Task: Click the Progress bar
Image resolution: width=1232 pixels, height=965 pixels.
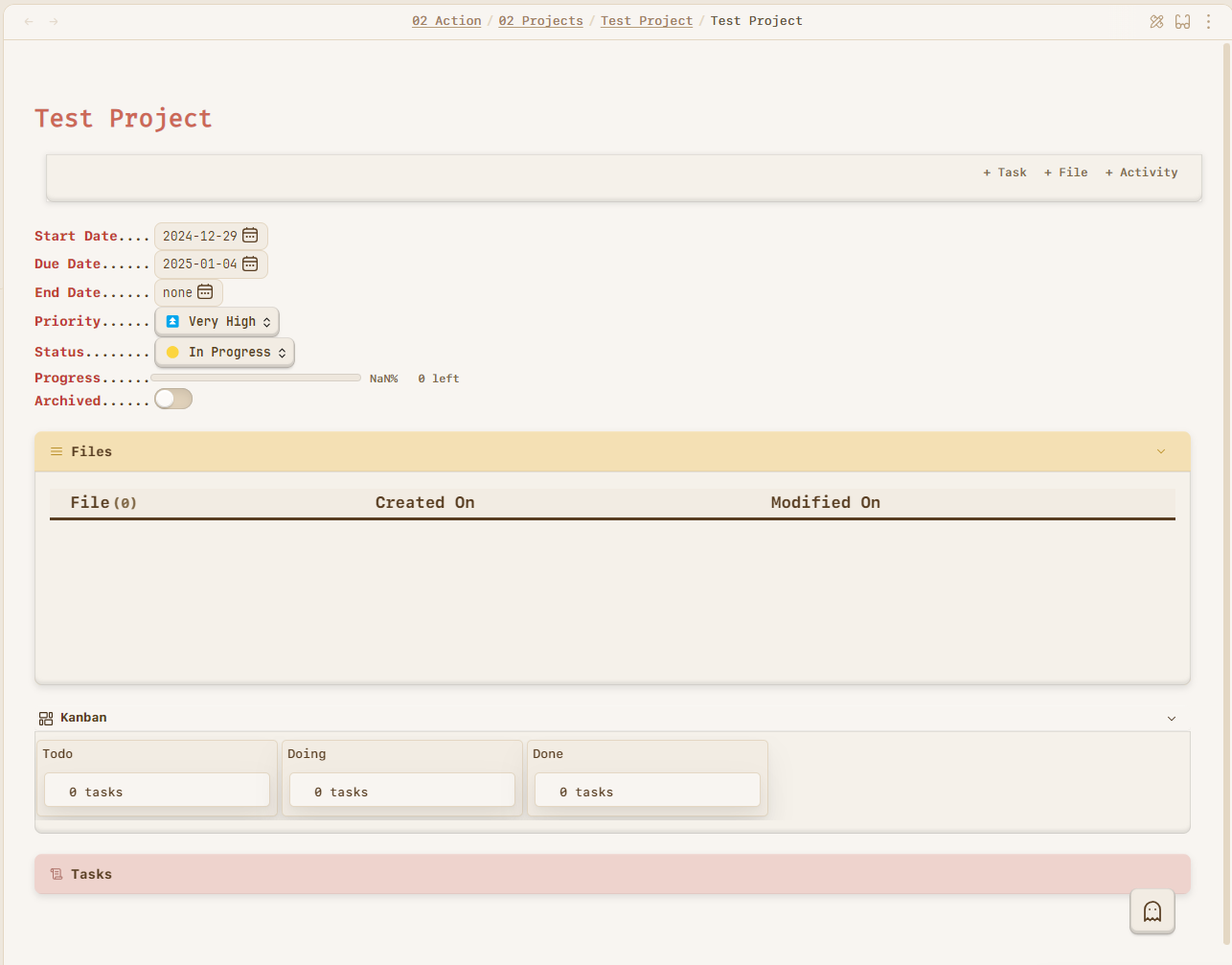Action: pos(256,379)
